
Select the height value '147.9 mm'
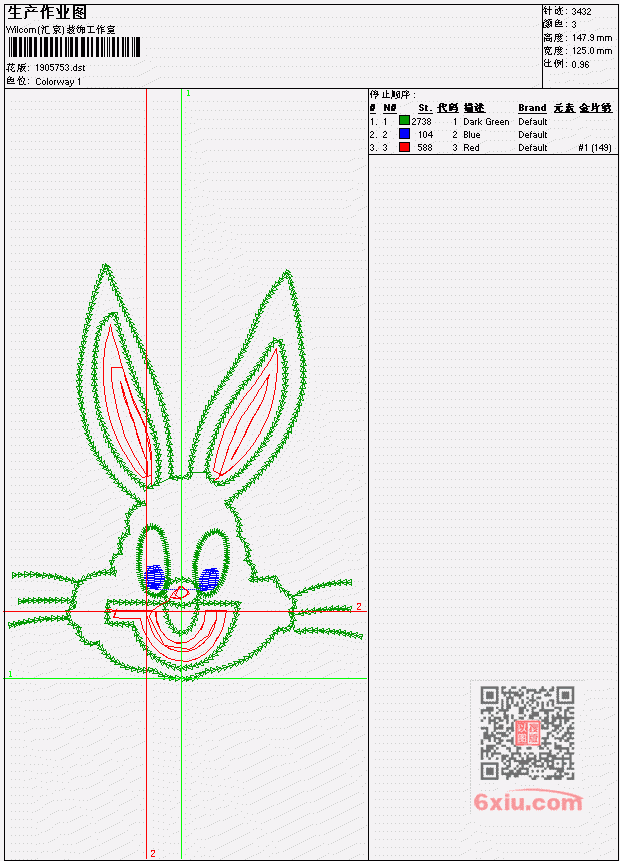(x=592, y=38)
